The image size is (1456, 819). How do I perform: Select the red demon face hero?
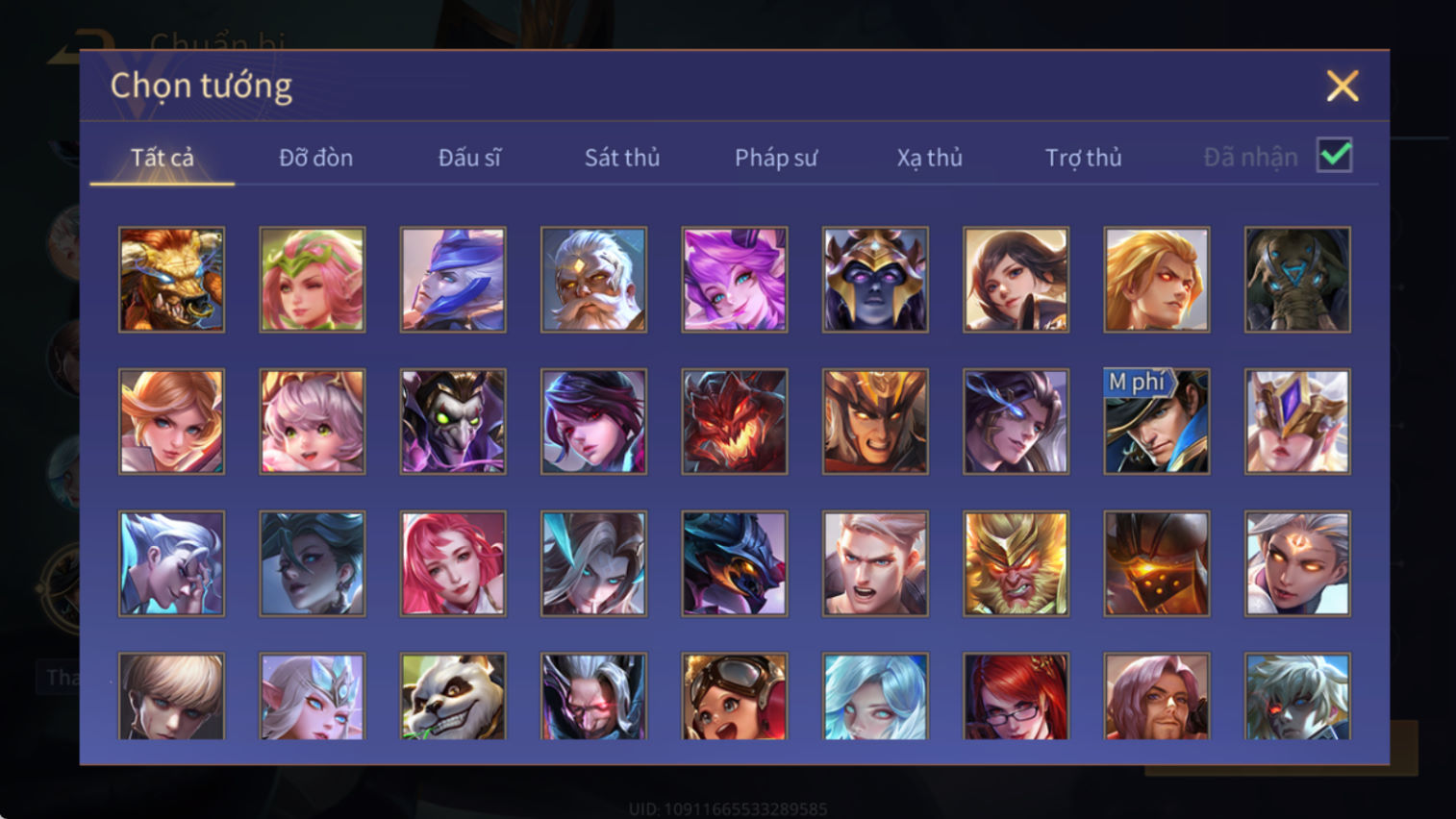click(x=735, y=422)
